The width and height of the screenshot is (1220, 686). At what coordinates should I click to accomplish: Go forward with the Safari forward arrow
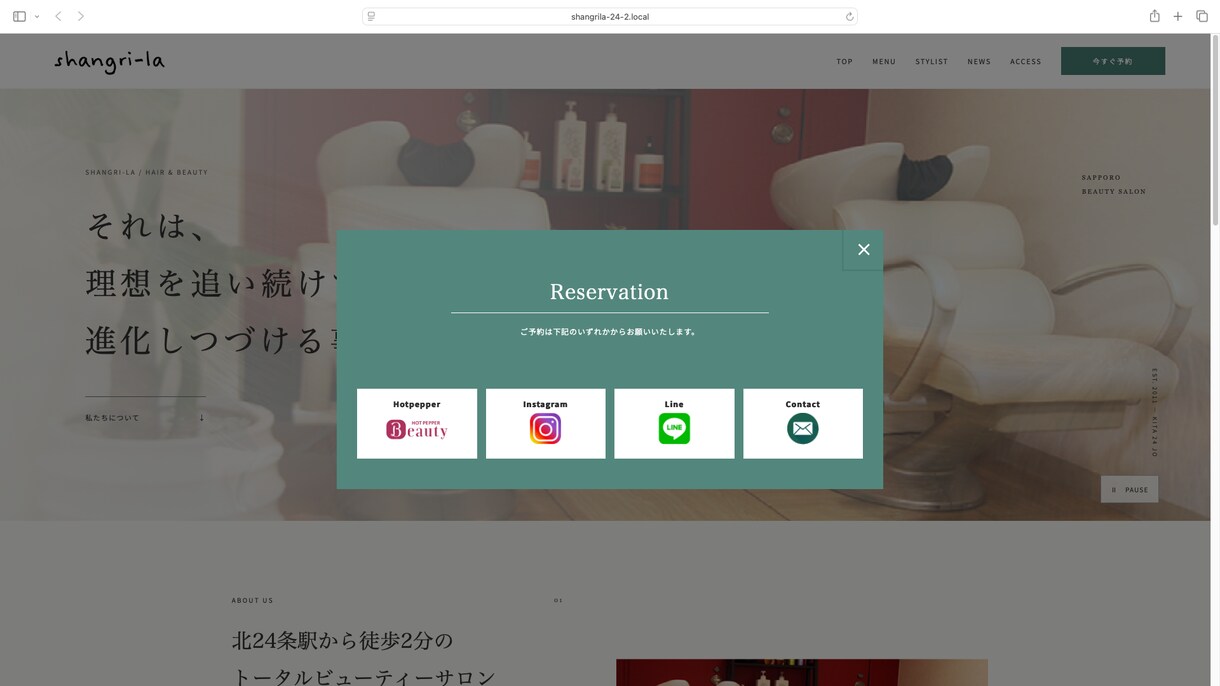(81, 16)
